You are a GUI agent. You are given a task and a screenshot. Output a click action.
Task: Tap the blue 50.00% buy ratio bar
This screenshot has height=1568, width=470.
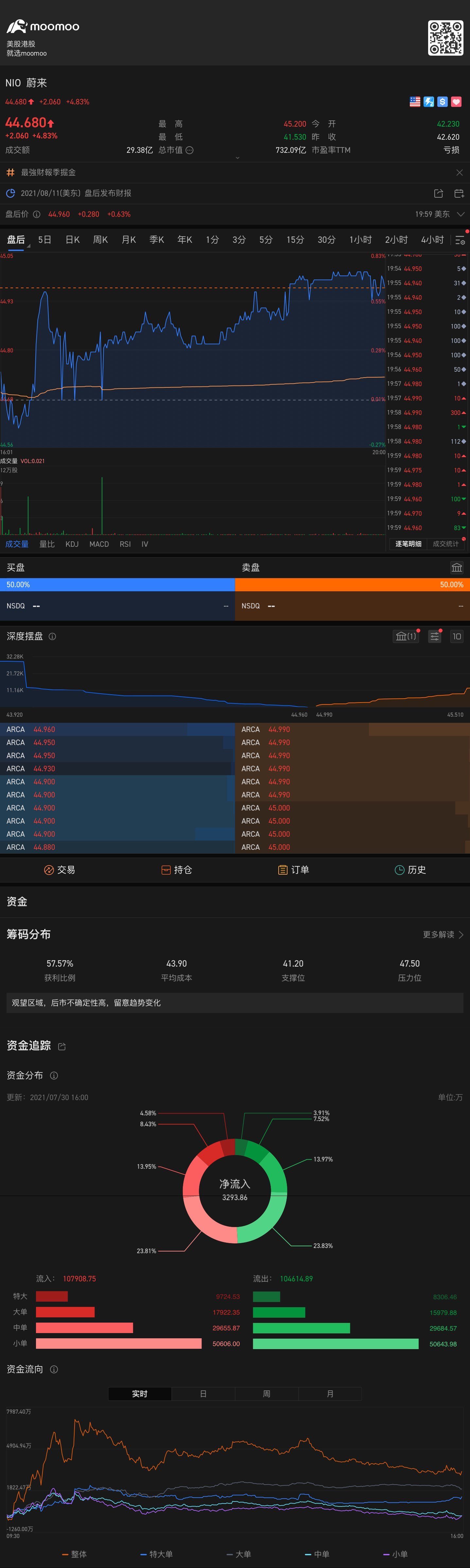click(x=117, y=584)
